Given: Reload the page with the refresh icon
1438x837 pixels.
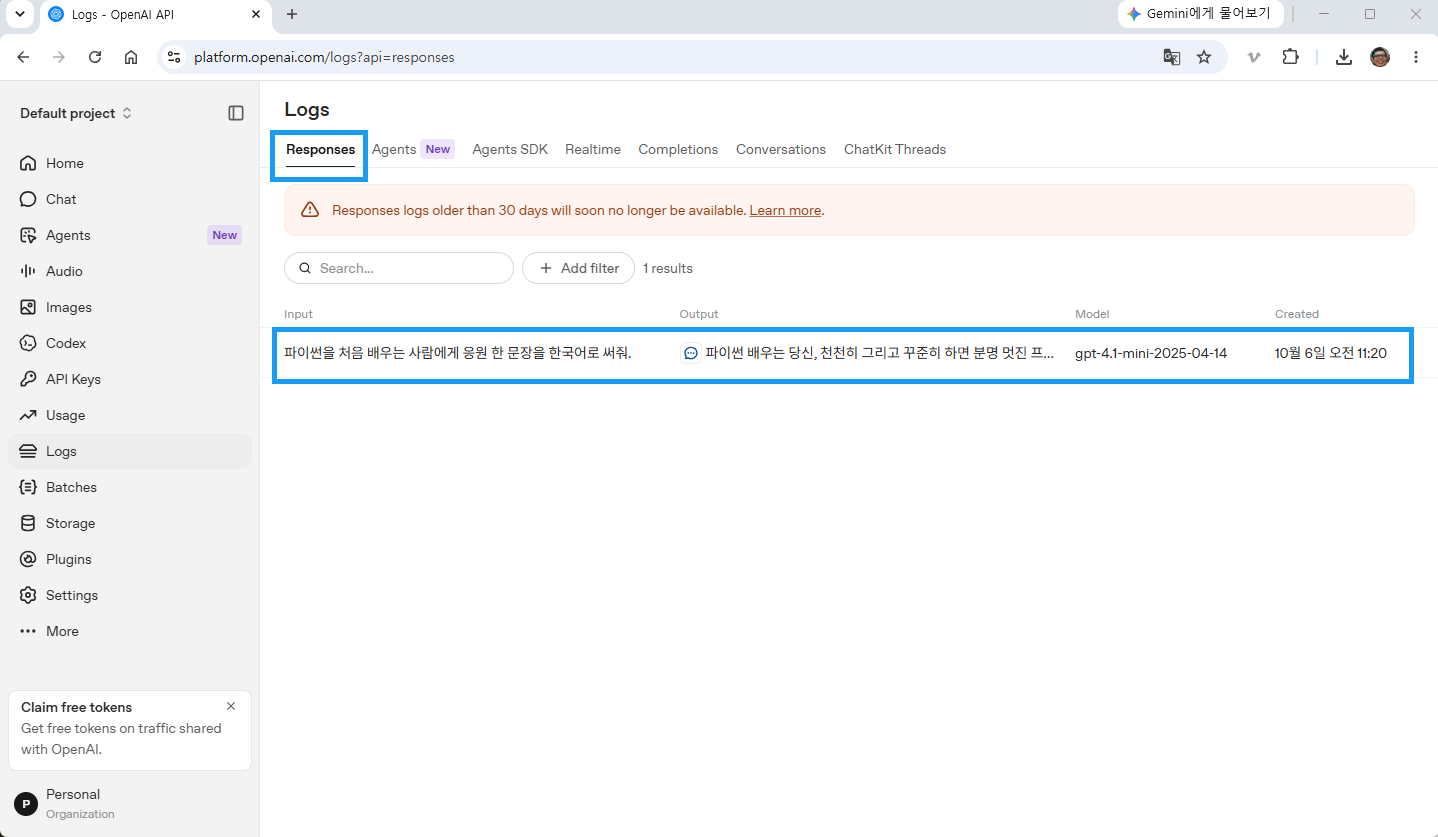Looking at the screenshot, I should [x=95, y=57].
